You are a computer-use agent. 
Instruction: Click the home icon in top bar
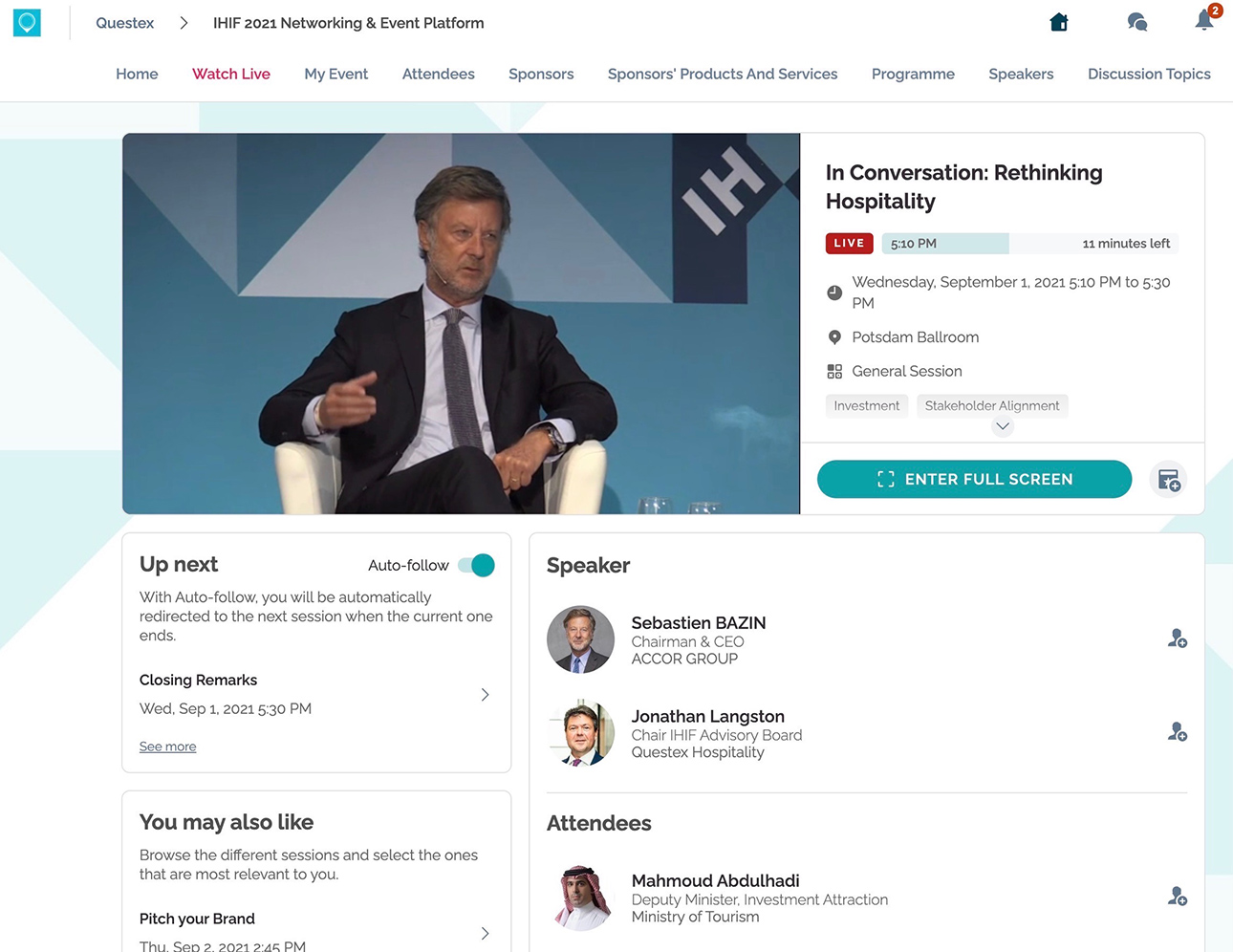pyautogui.click(x=1058, y=22)
